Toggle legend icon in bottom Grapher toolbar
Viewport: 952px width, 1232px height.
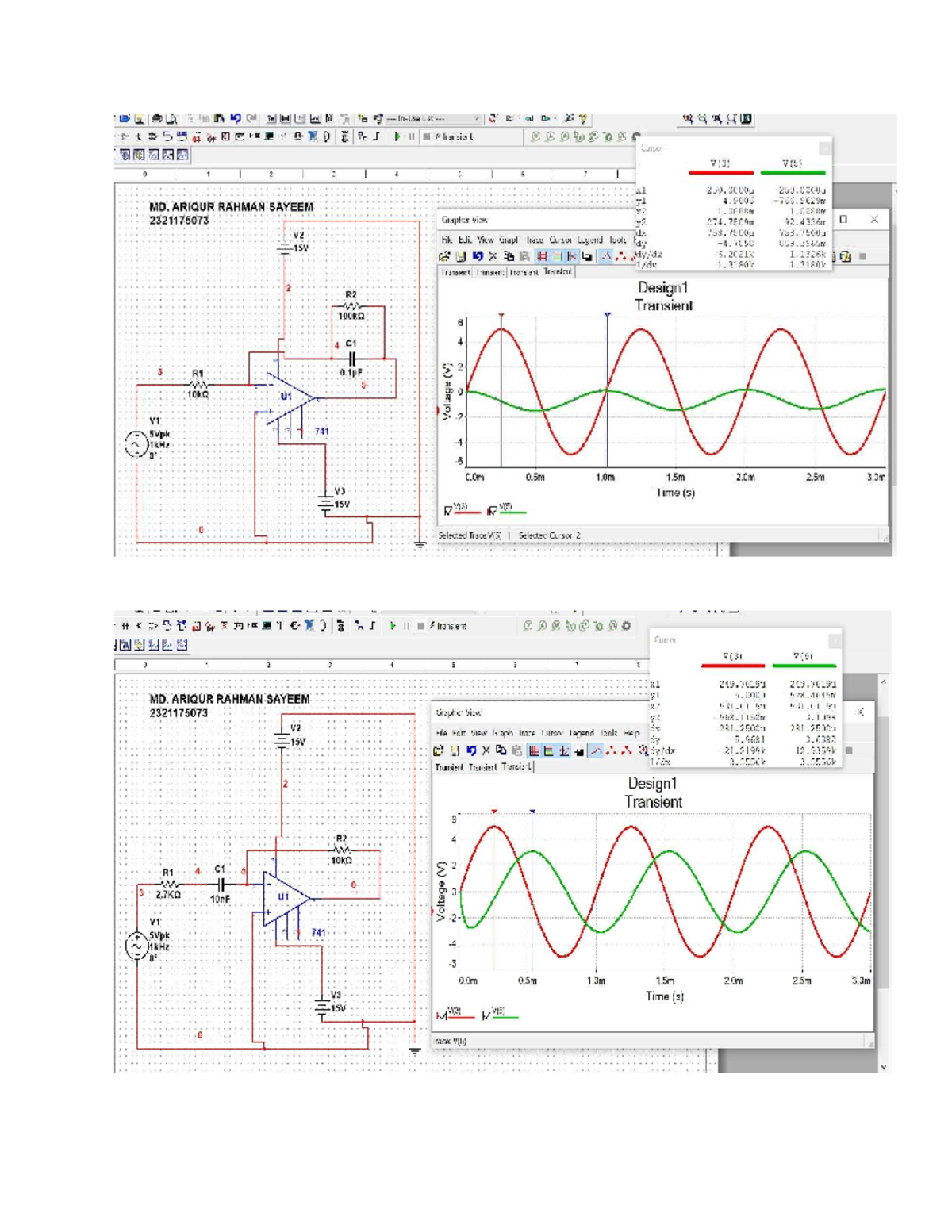click(x=548, y=750)
